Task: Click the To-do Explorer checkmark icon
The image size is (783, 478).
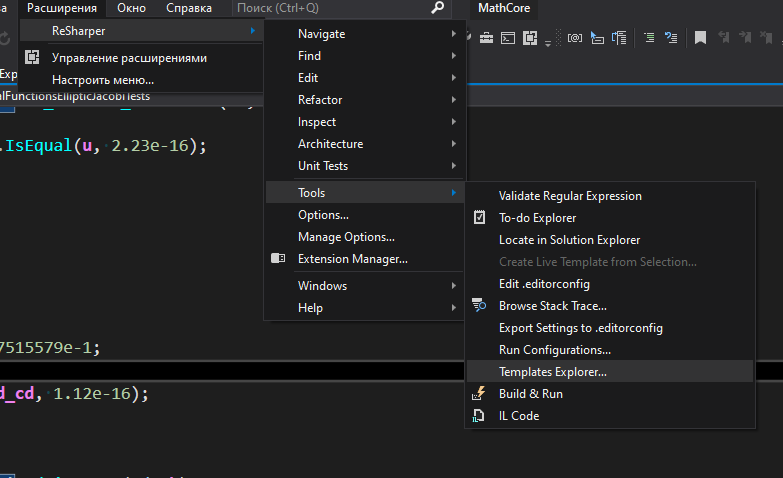Action: click(x=479, y=217)
